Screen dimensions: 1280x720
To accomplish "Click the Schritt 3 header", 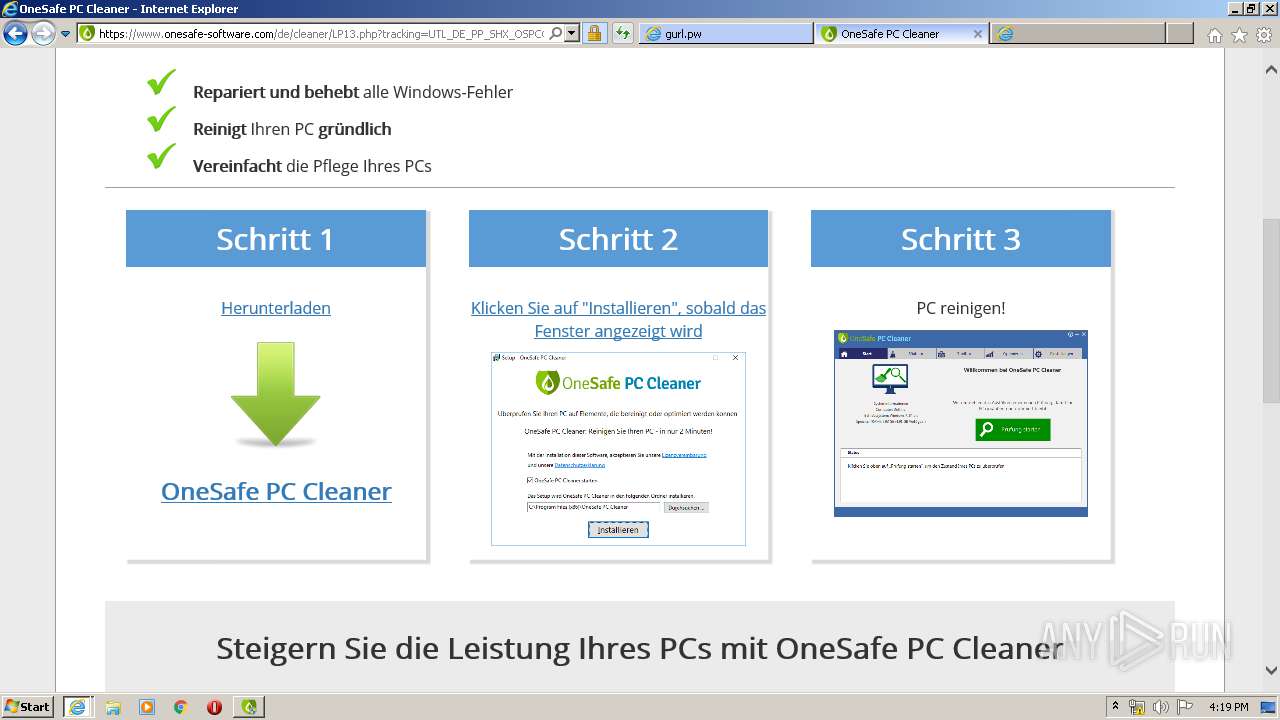I will (x=961, y=239).
